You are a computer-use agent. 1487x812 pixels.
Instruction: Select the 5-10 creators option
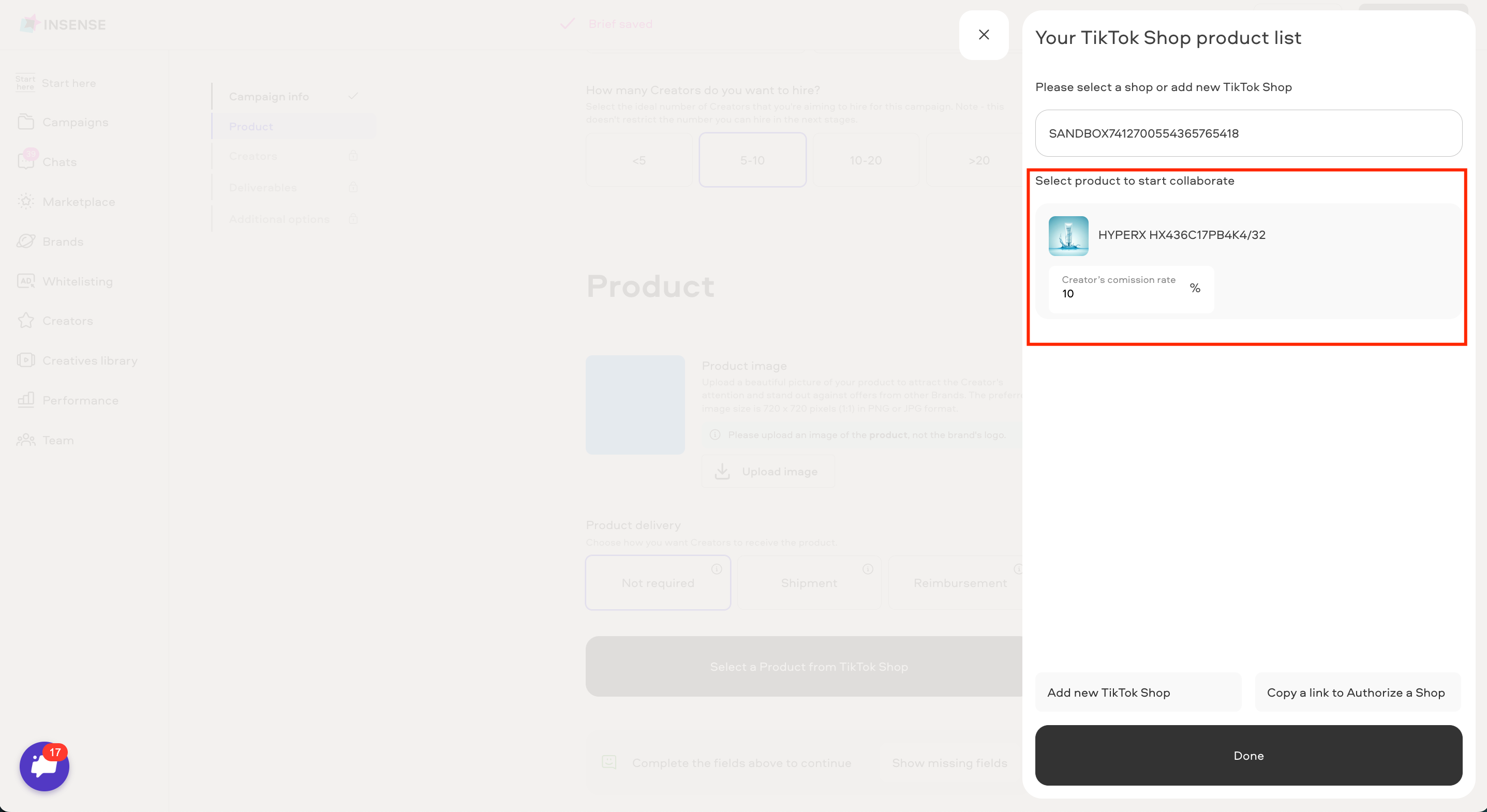pyautogui.click(x=752, y=160)
